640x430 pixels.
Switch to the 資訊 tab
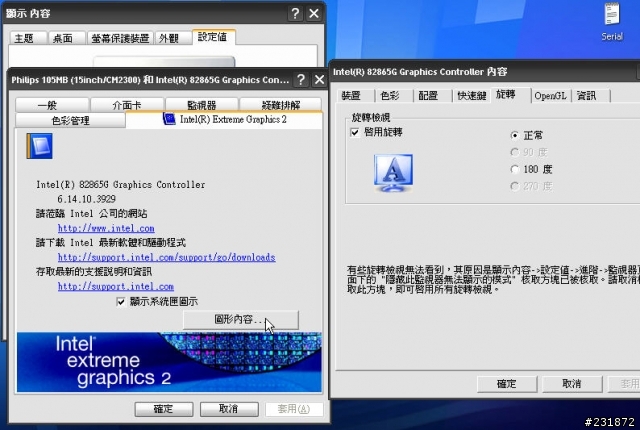pyautogui.click(x=590, y=96)
